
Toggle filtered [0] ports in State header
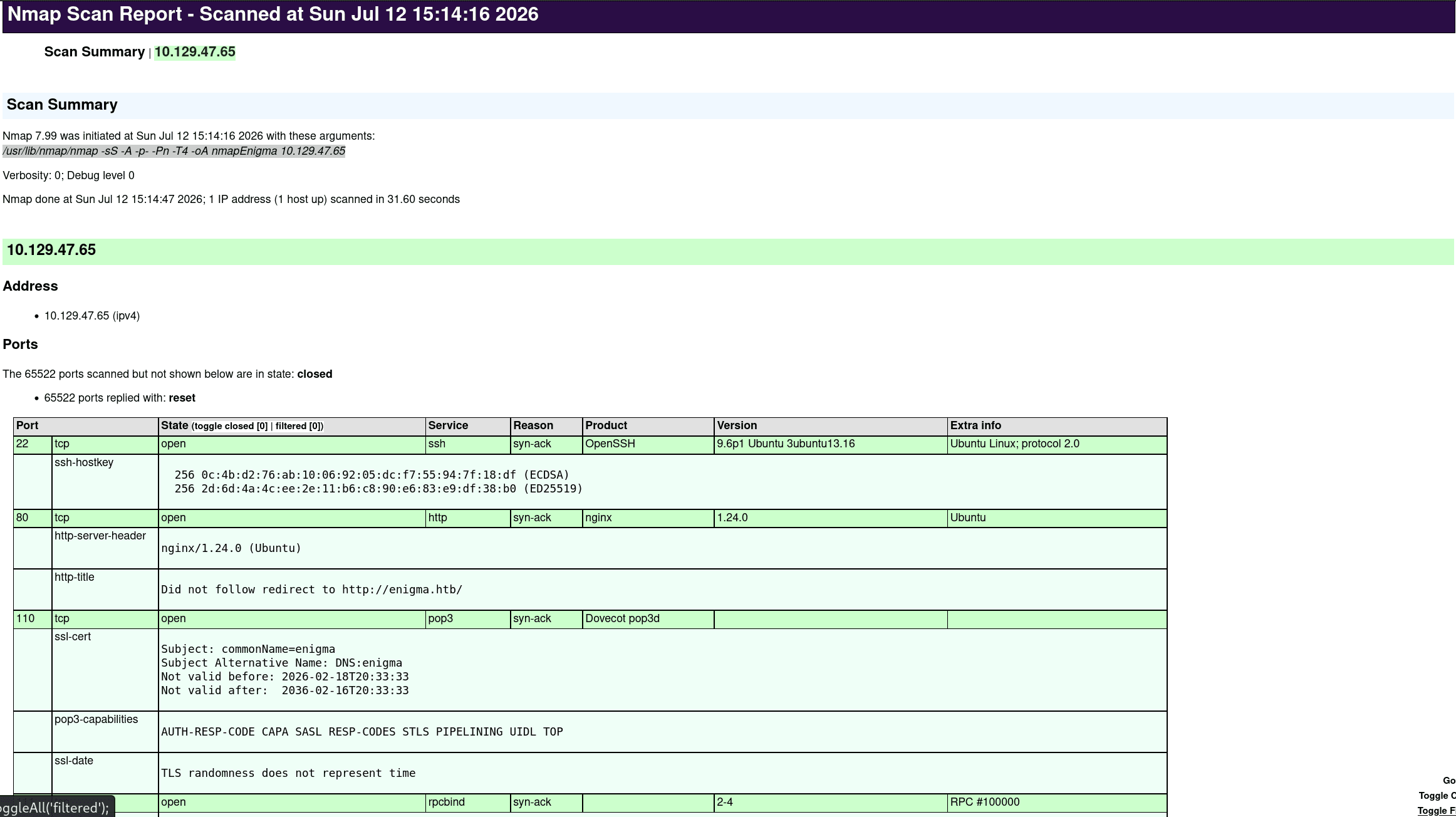click(x=298, y=426)
